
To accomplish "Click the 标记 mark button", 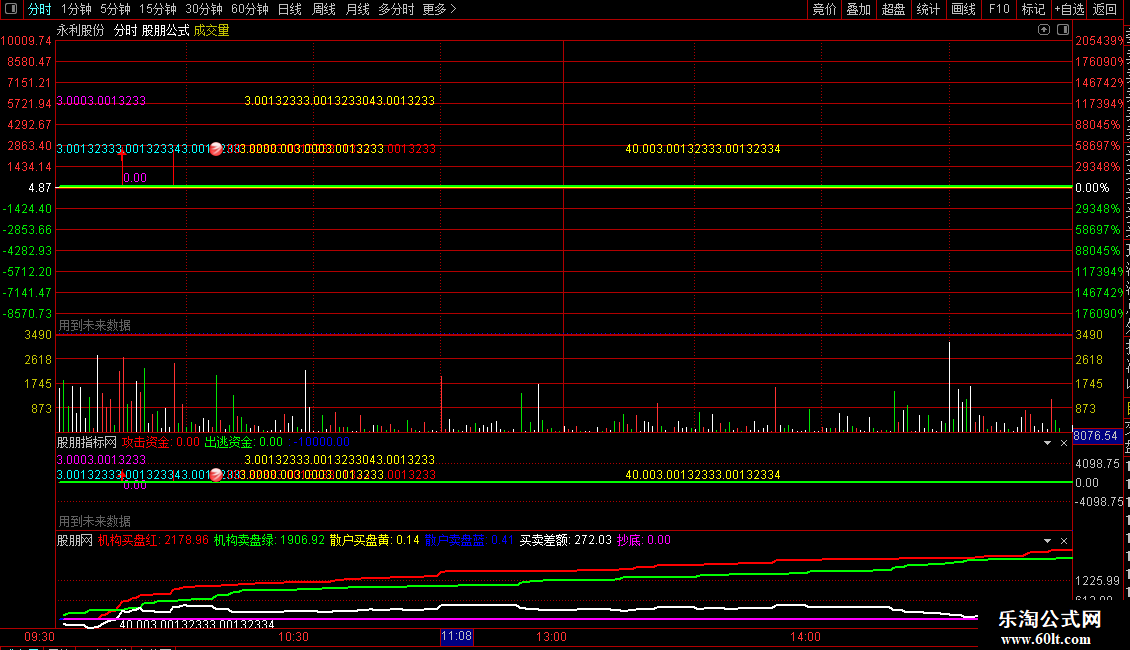I will [1033, 9].
